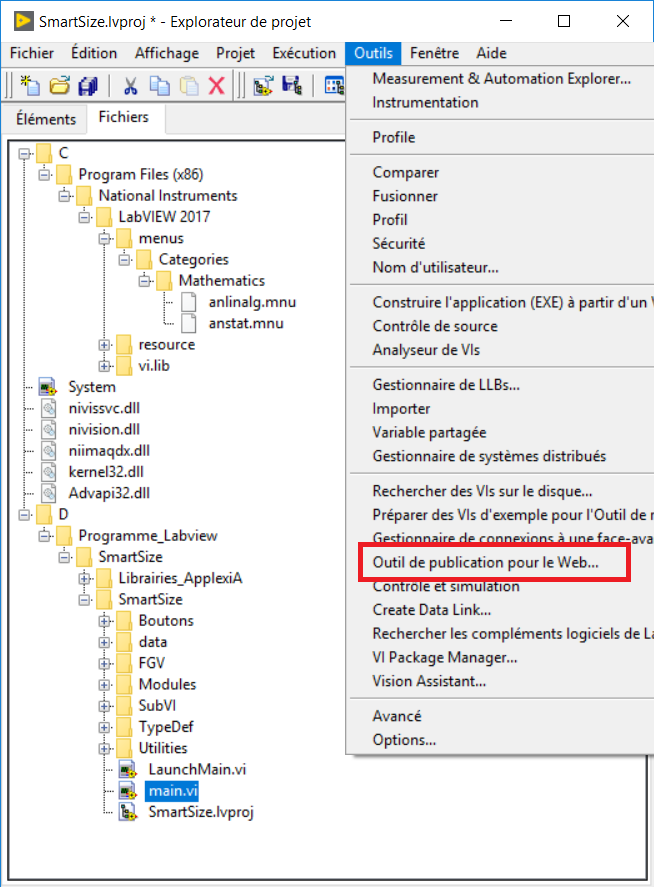Click the anlinalg.mnu file icon
The height and width of the screenshot is (887, 654).
(x=189, y=302)
